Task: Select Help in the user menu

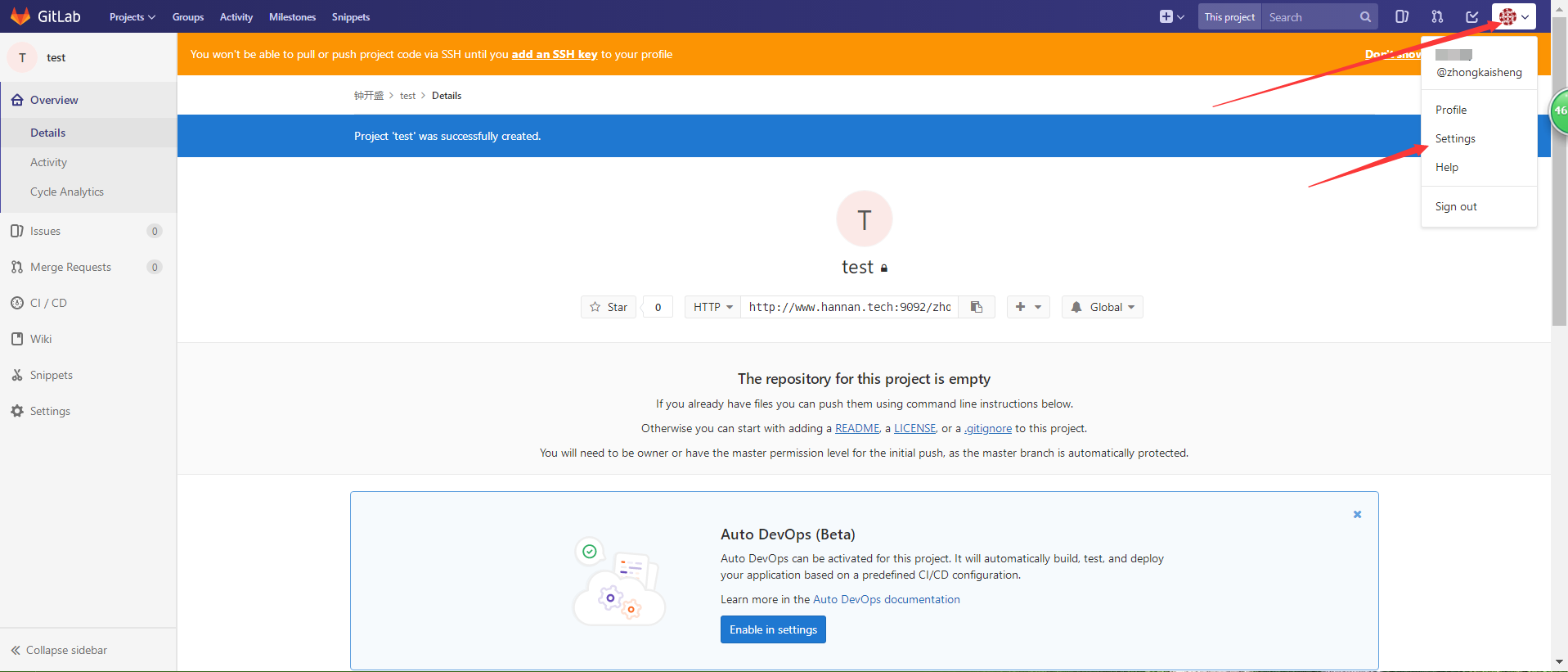Action: coord(1447,167)
